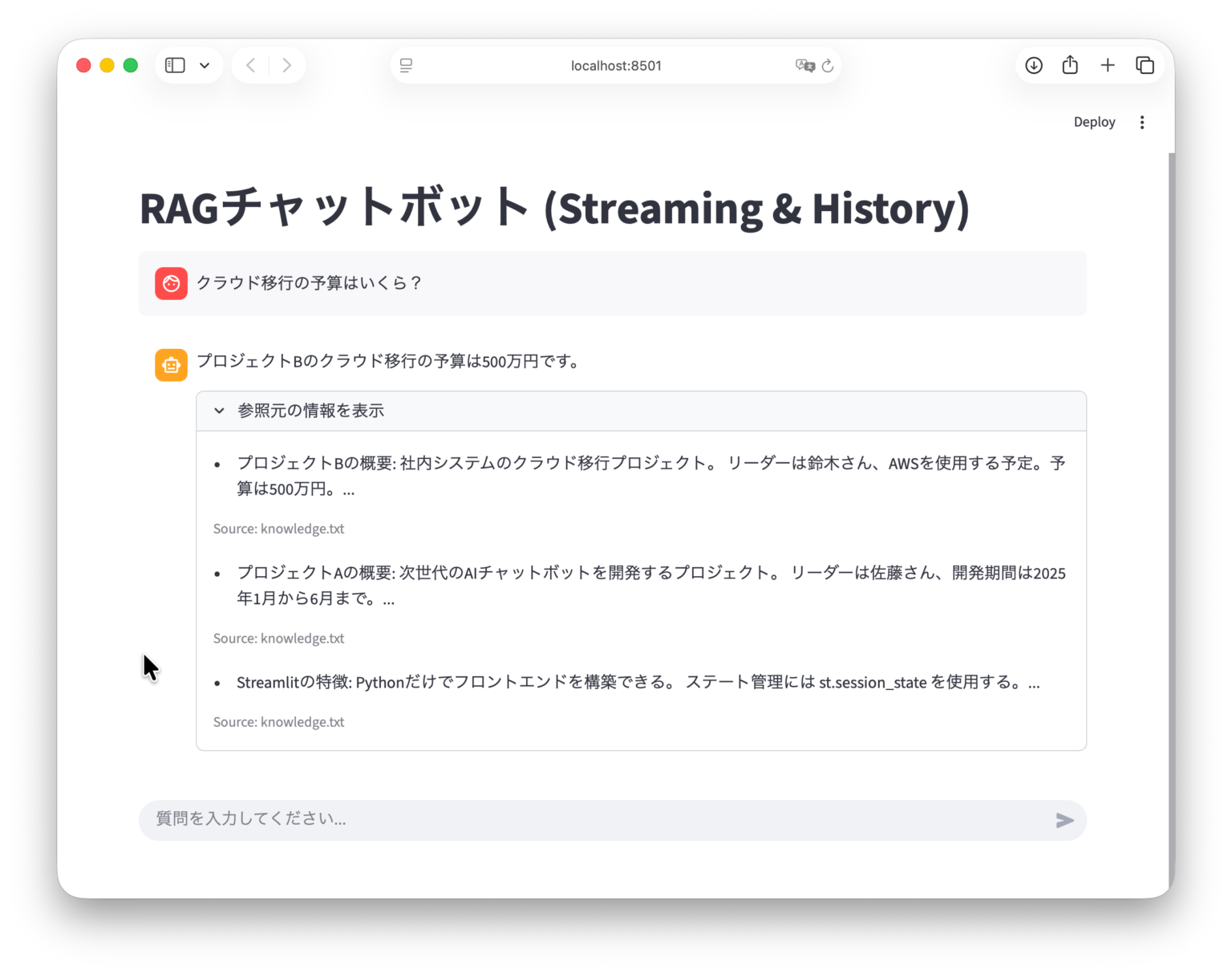Image resolution: width=1232 pixels, height=974 pixels.
Task: Click the share icon in browser toolbar
Action: 1069,65
